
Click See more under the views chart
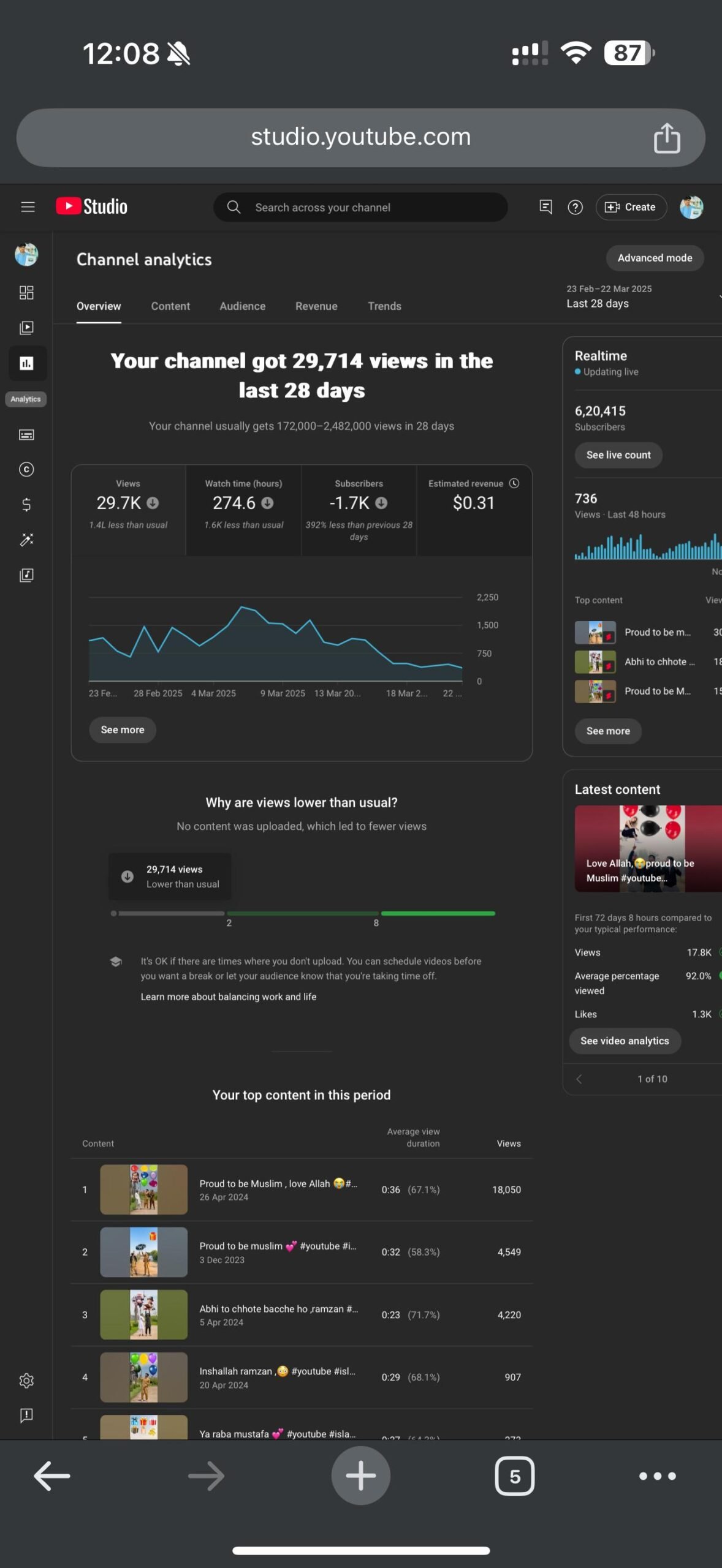tap(123, 730)
